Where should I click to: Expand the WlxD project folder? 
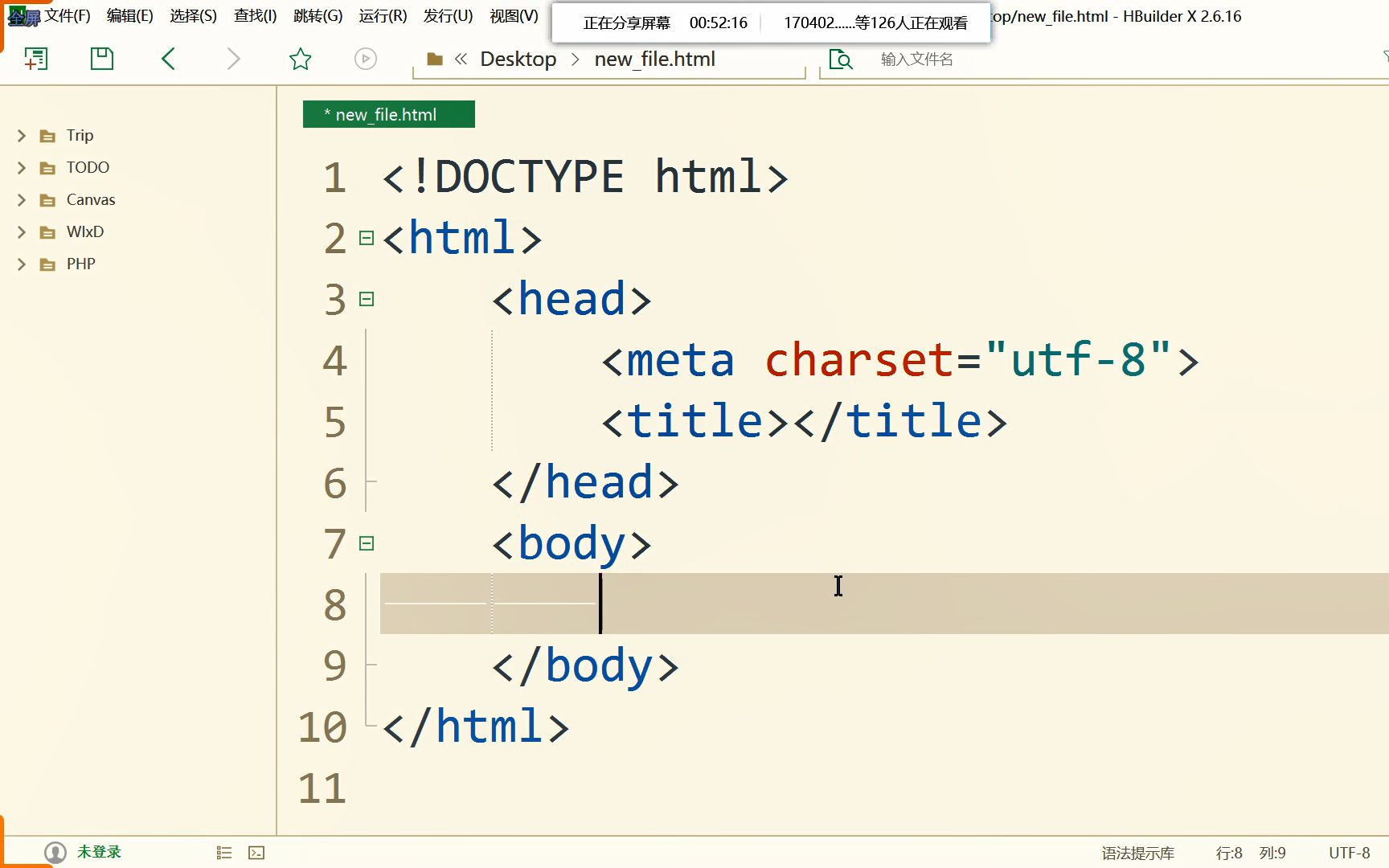[x=22, y=232]
